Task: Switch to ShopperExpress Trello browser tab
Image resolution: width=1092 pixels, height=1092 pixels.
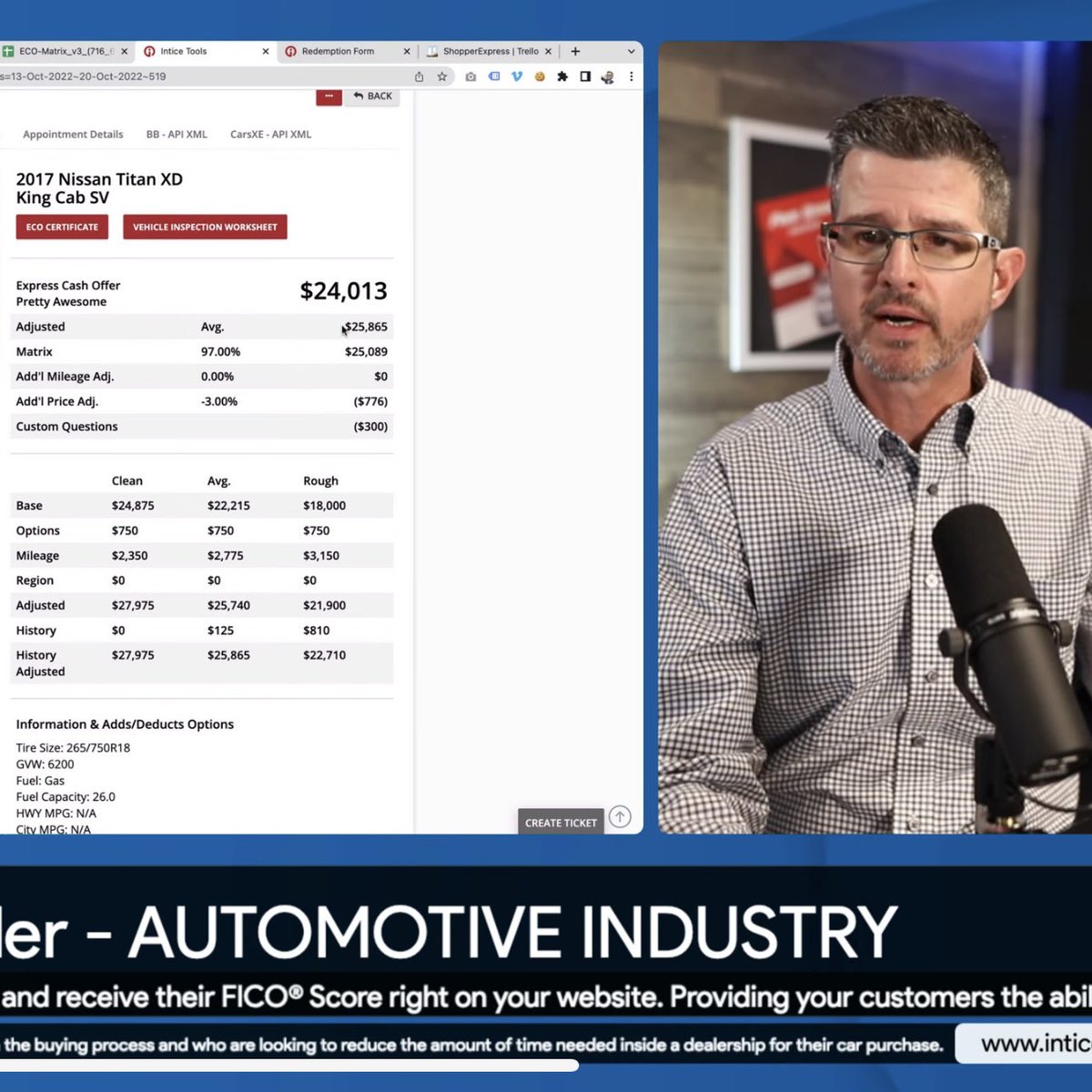Action: pos(489,52)
